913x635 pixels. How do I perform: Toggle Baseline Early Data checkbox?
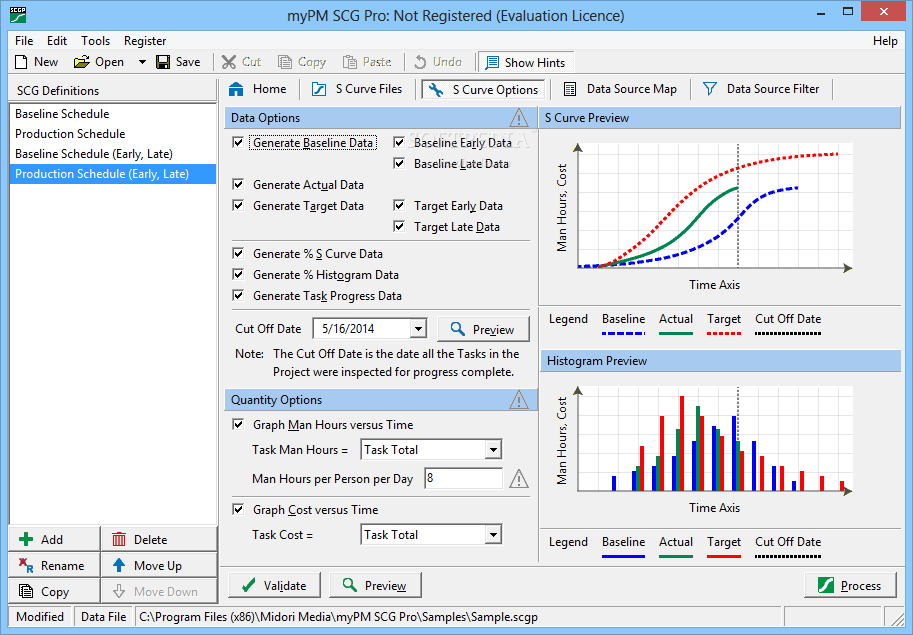click(x=399, y=143)
